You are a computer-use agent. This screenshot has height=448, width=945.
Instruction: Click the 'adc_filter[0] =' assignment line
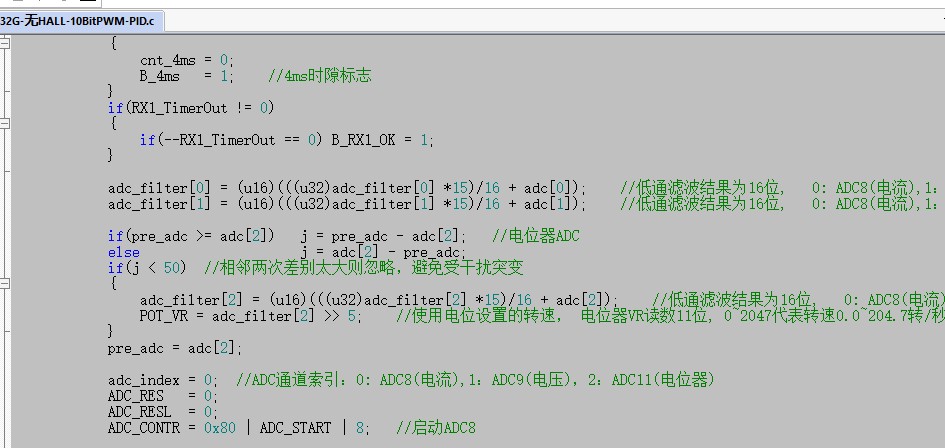pyautogui.click(x=348, y=188)
